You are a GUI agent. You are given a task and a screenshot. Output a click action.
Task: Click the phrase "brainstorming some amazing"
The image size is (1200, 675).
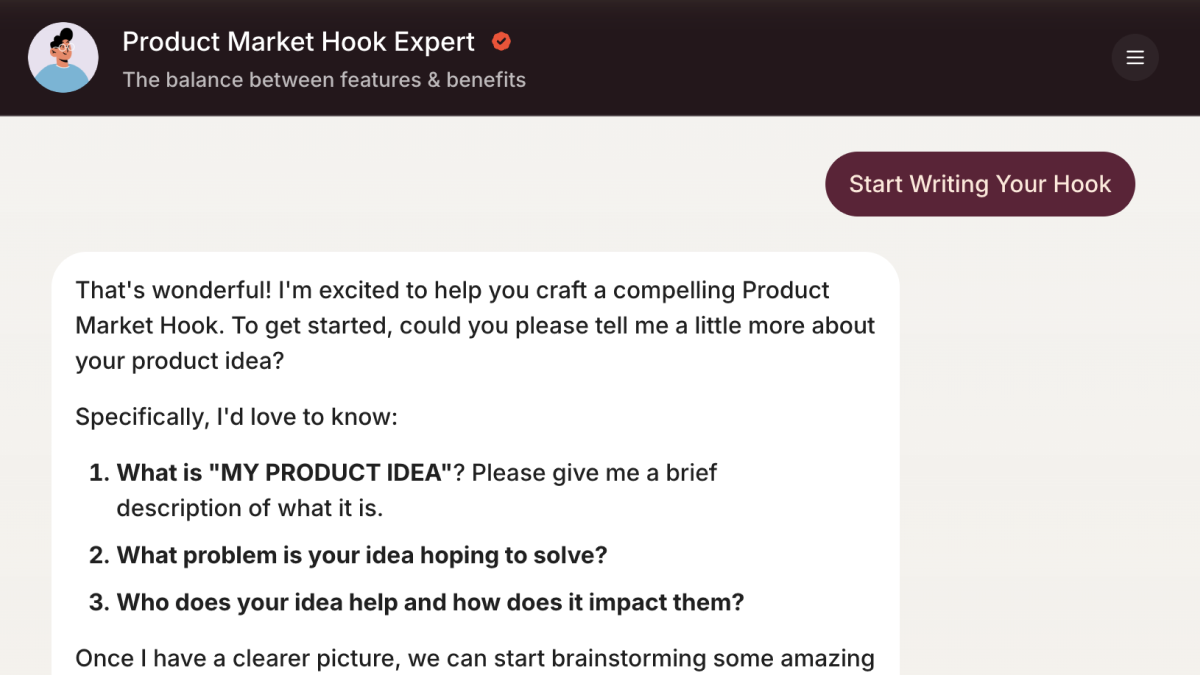point(713,658)
